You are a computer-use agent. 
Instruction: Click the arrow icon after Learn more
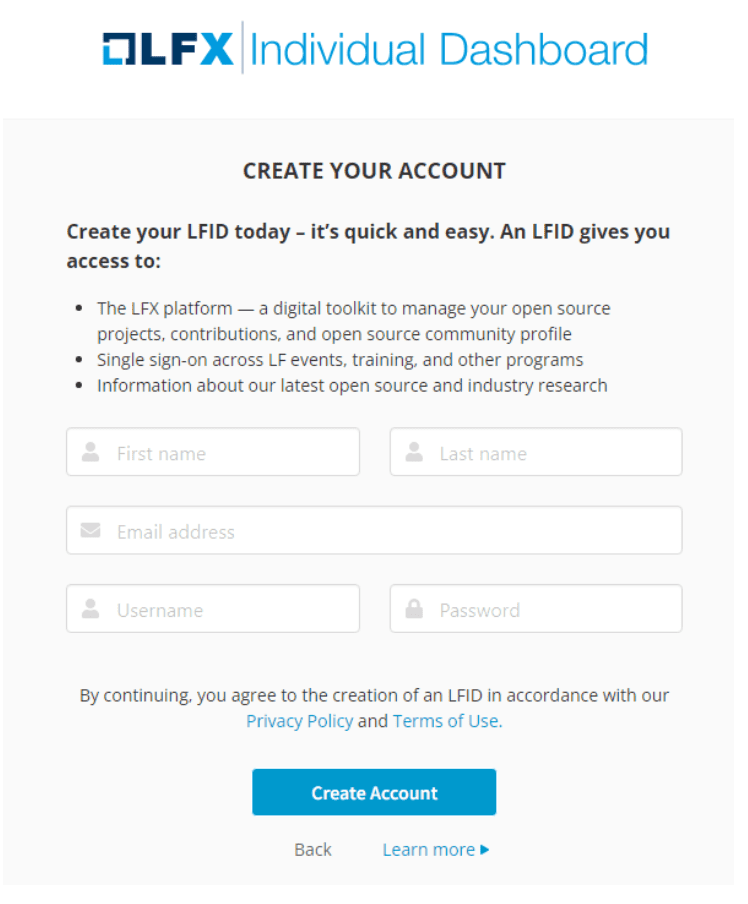[x=486, y=849]
